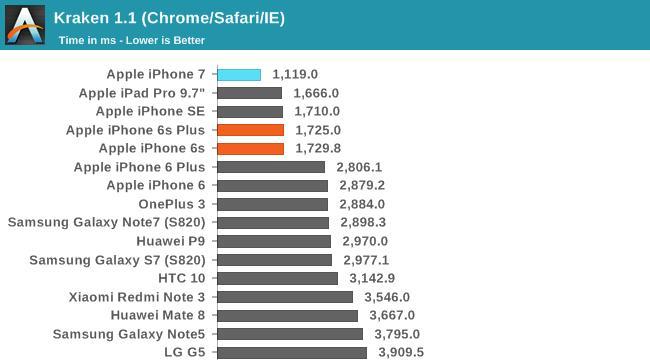This screenshot has width=650, height=360.
Task: Select the Huawei Mate 8 label
Action: point(158,315)
